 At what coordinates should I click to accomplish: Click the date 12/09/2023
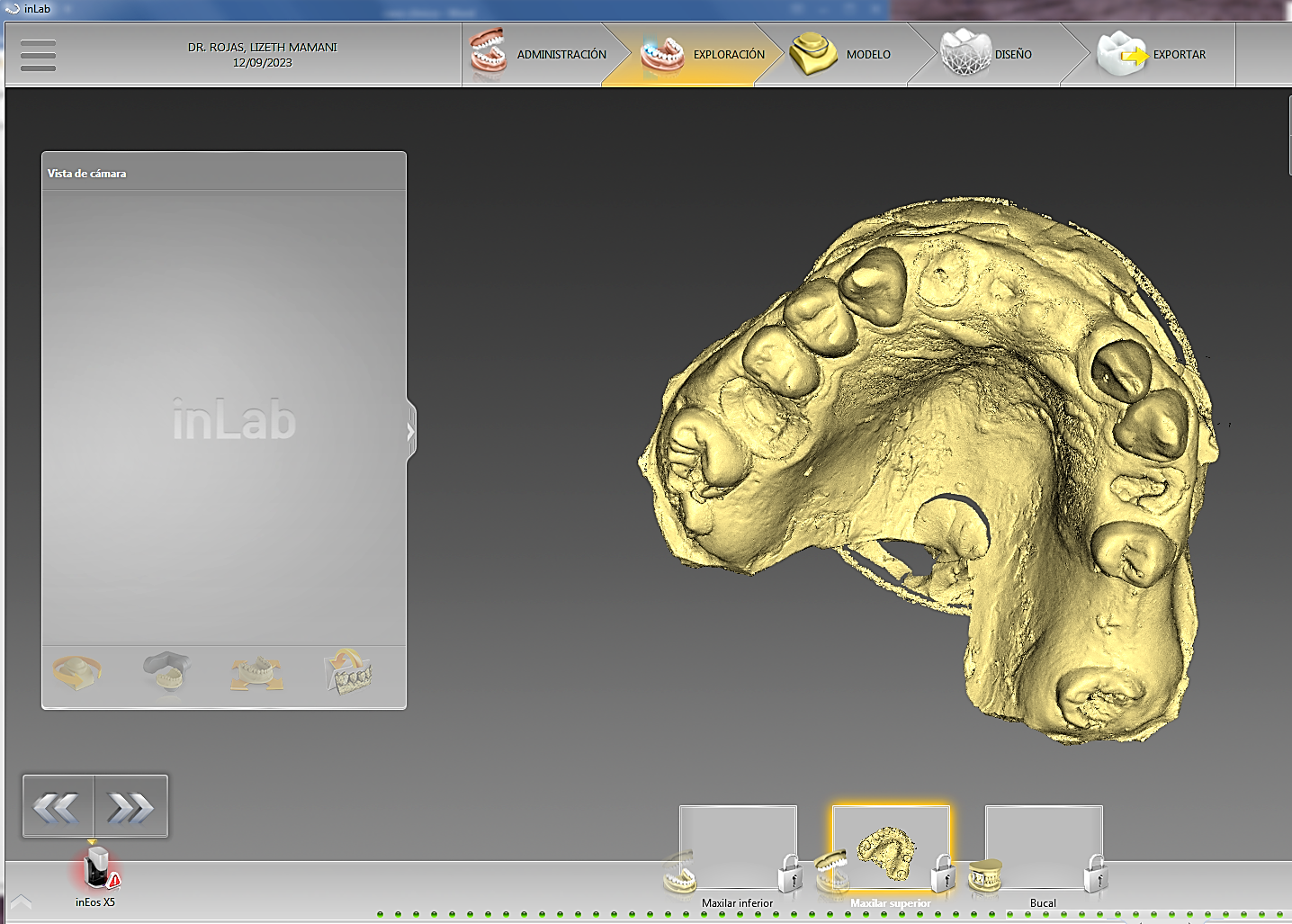pos(263,63)
